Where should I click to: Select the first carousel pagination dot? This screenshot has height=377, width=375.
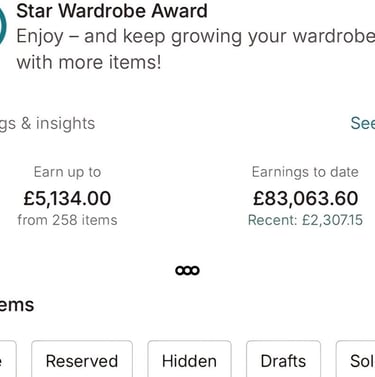180,270
